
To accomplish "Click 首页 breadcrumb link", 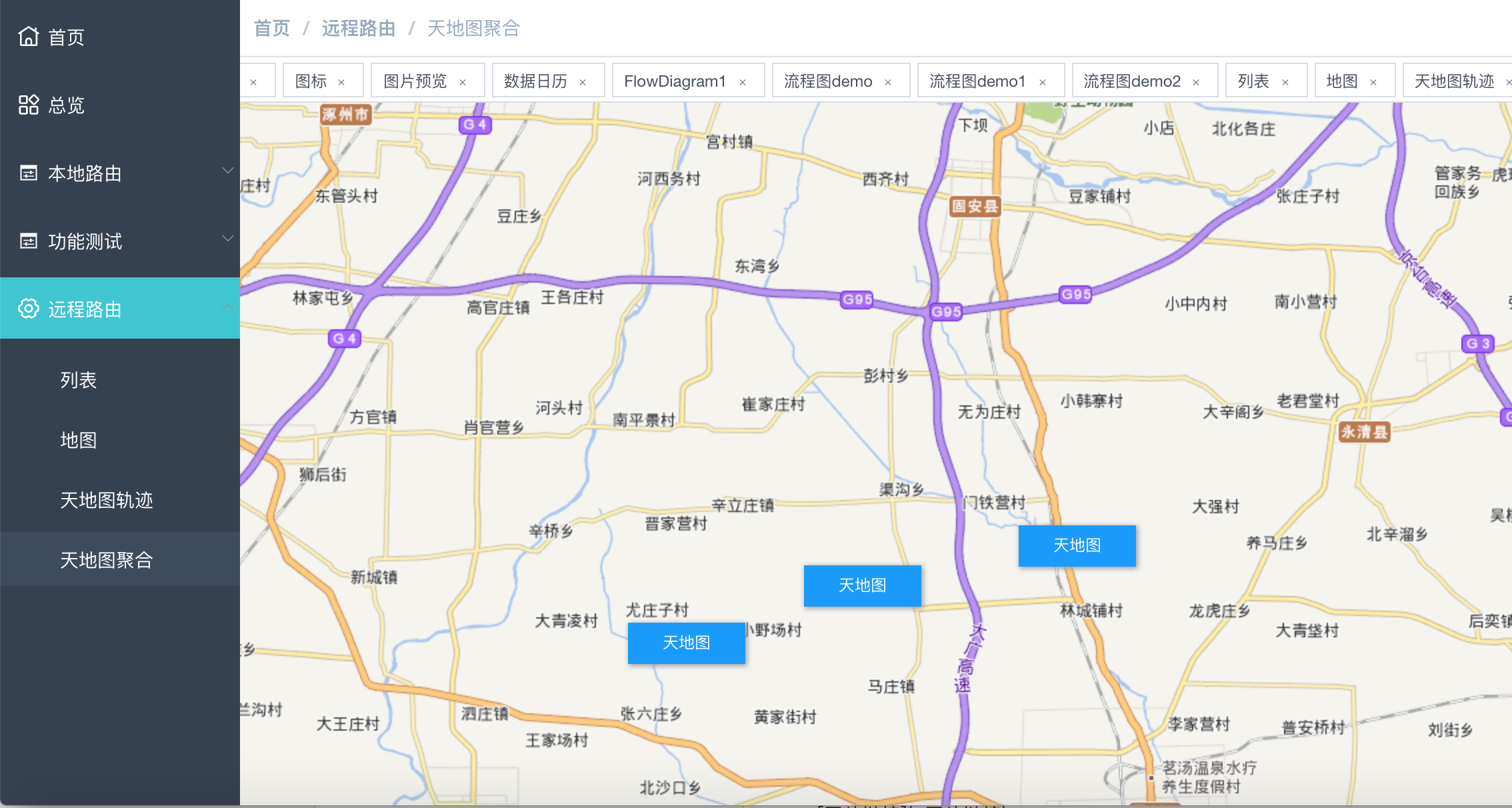I will pos(272,29).
